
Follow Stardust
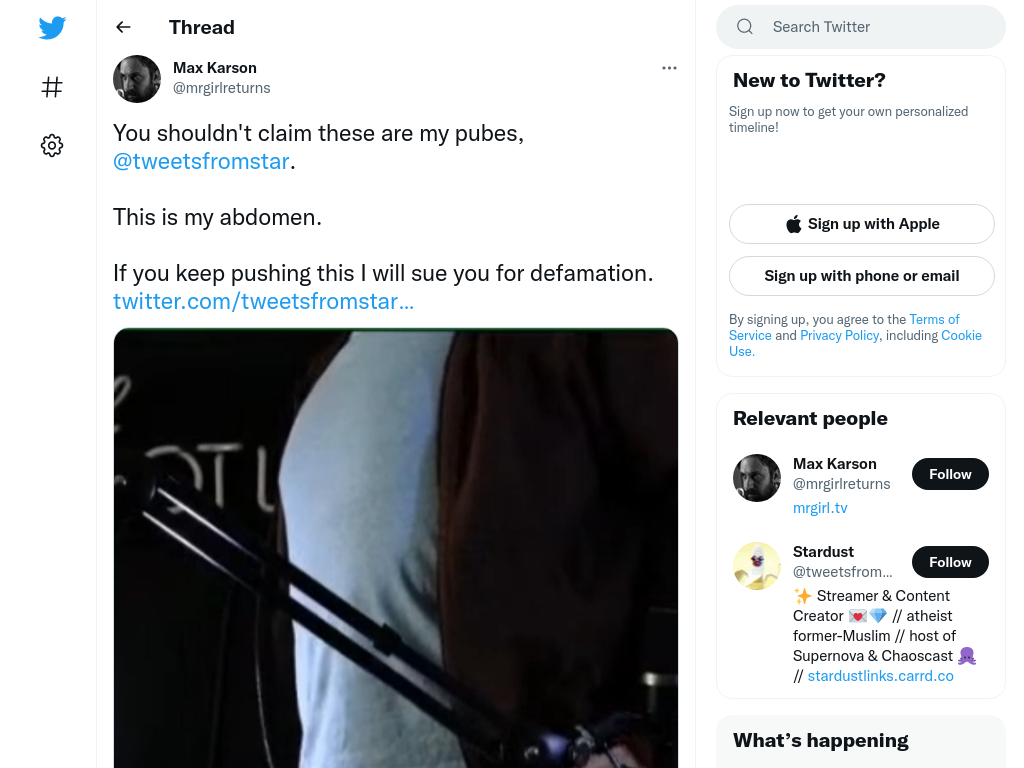coord(950,562)
